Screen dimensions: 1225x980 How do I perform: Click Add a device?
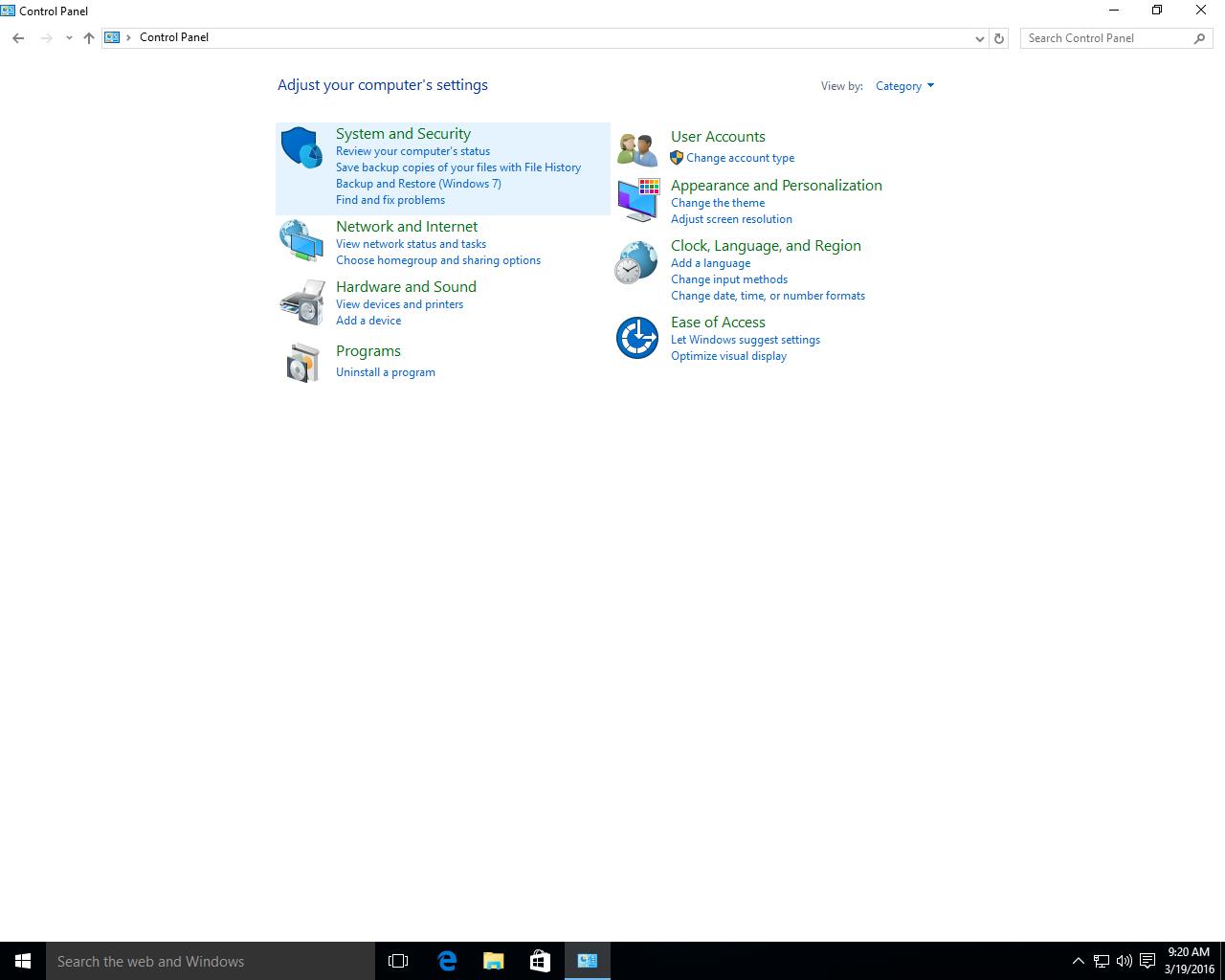368,321
